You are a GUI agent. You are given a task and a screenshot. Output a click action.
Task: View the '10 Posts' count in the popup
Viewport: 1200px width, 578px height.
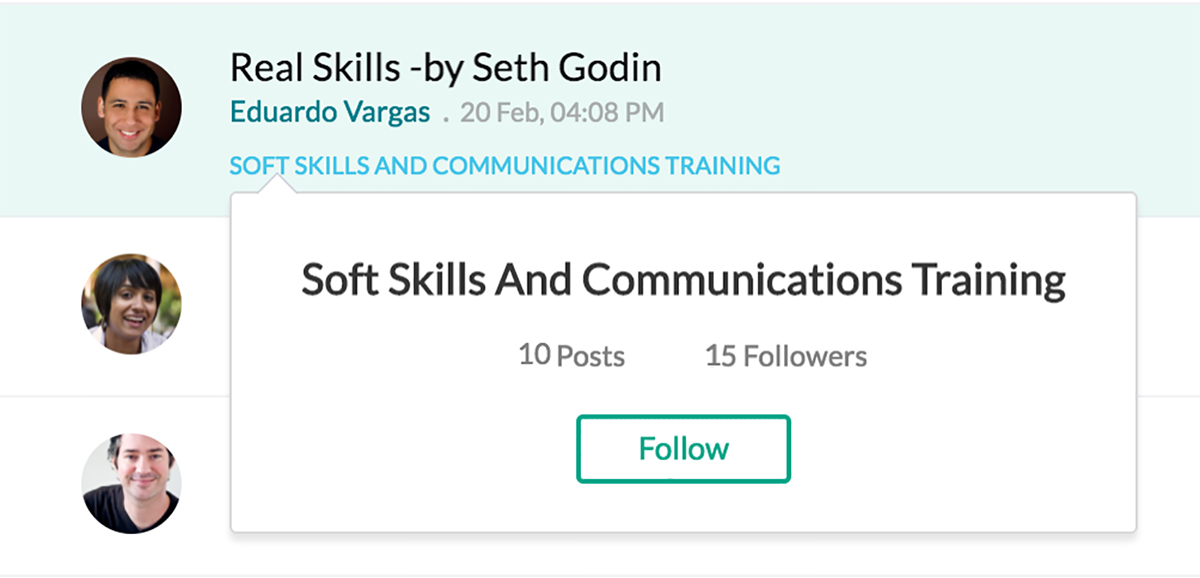[571, 356]
